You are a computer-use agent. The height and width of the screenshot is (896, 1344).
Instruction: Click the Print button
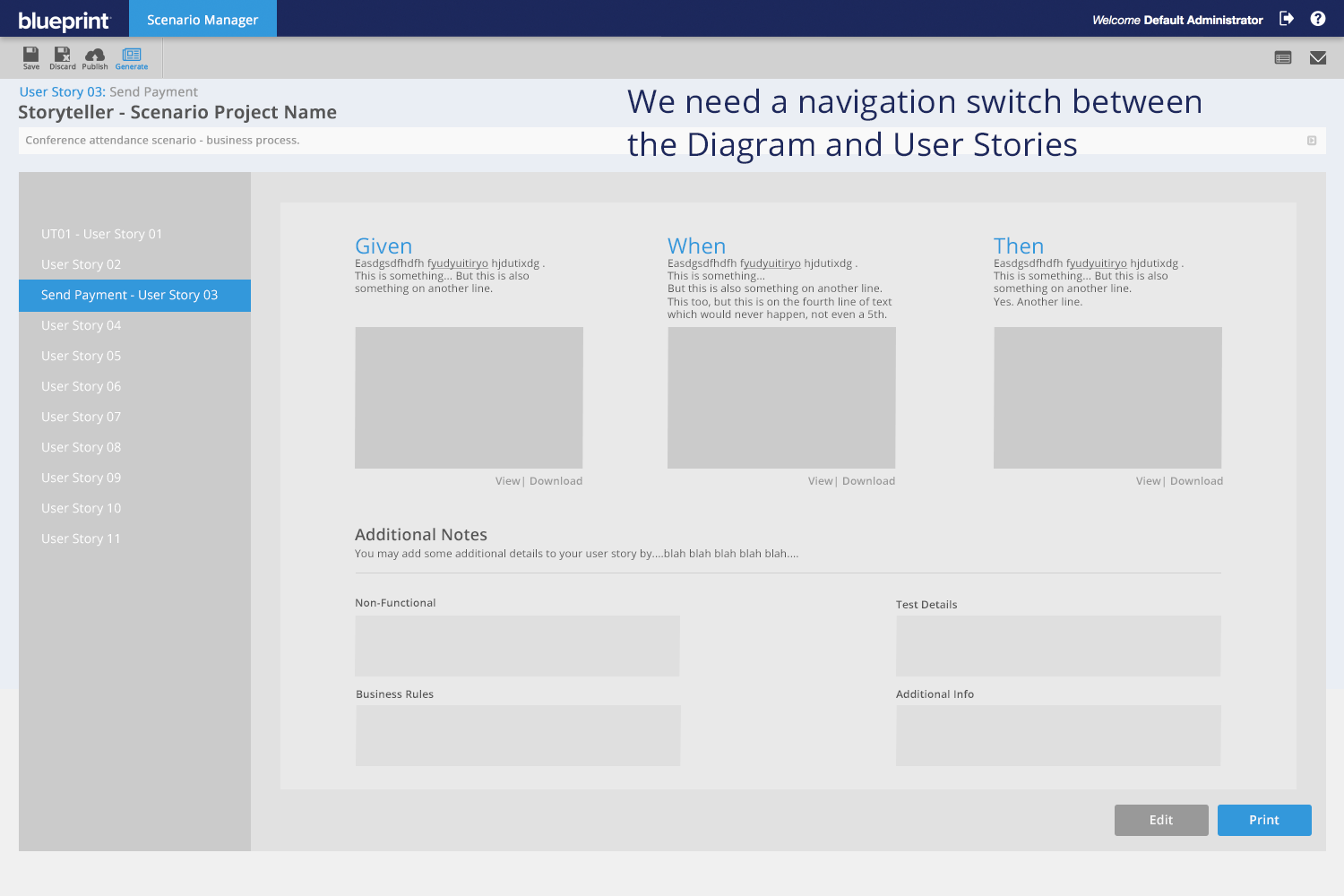point(1264,820)
